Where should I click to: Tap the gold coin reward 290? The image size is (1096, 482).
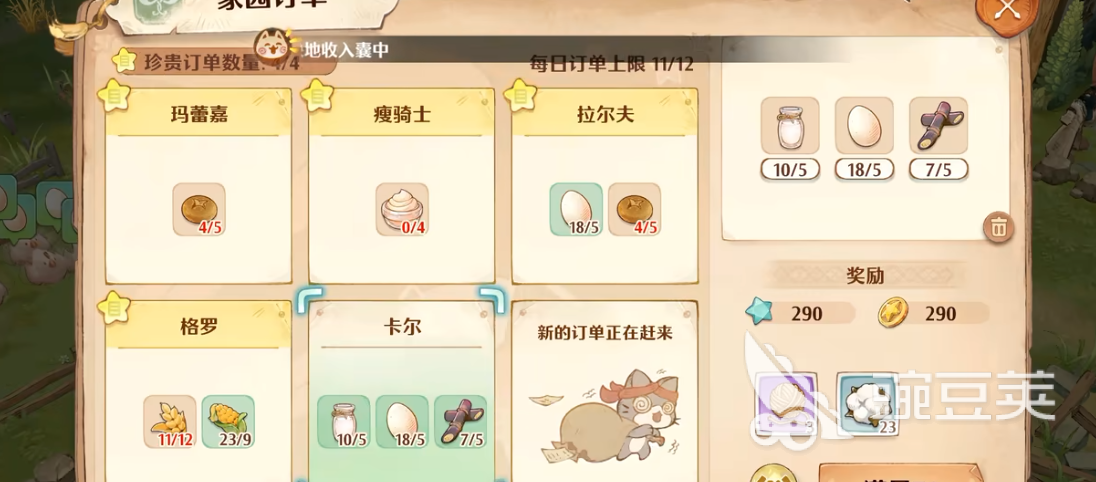coord(933,312)
